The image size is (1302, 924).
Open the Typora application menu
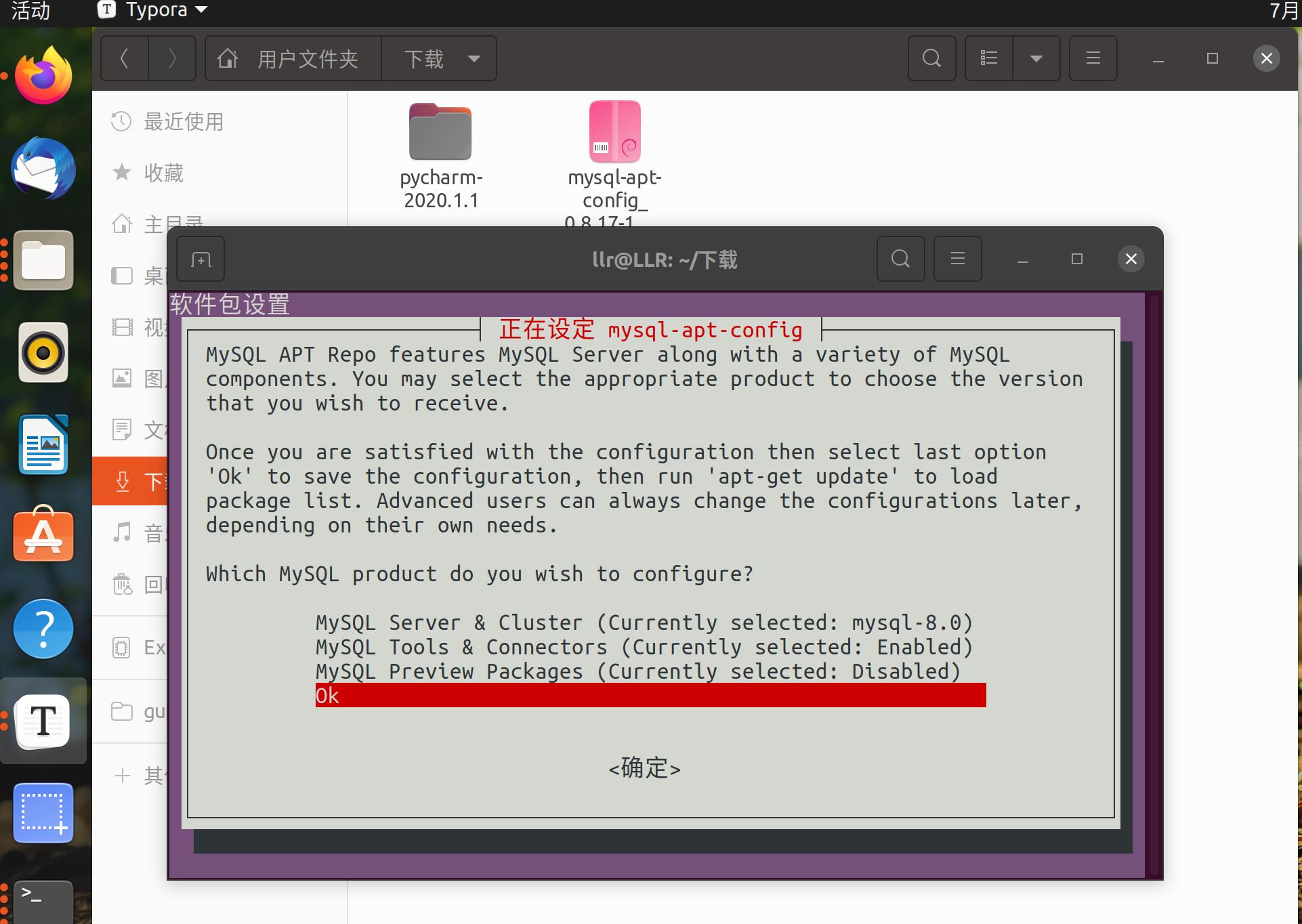153,10
